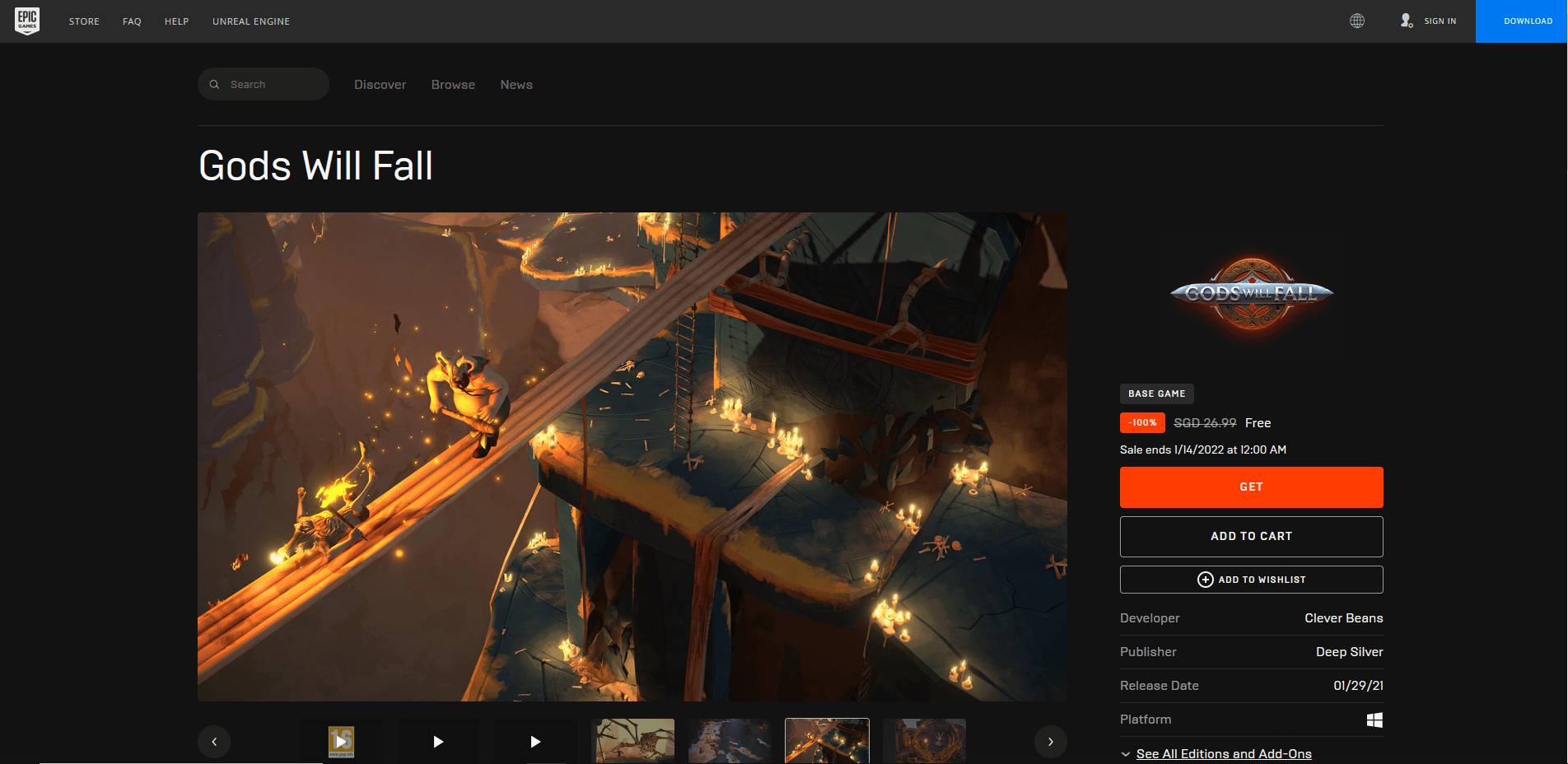This screenshot has width=1568, height=764.
Task: Play the third trailer video thumbnail
Action: (x=535, y=741)
